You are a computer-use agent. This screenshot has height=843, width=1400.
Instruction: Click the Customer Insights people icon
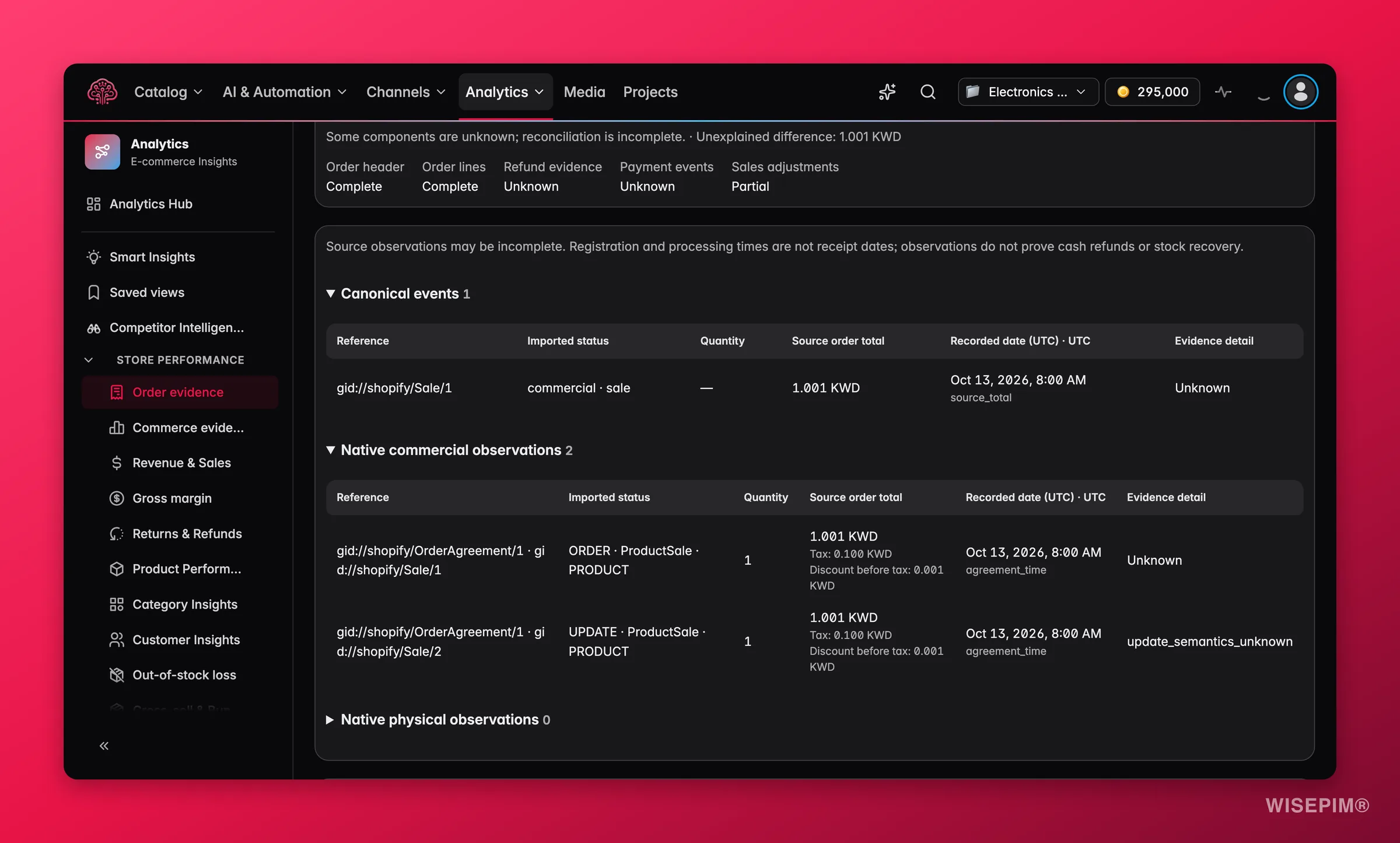[117, 640]
